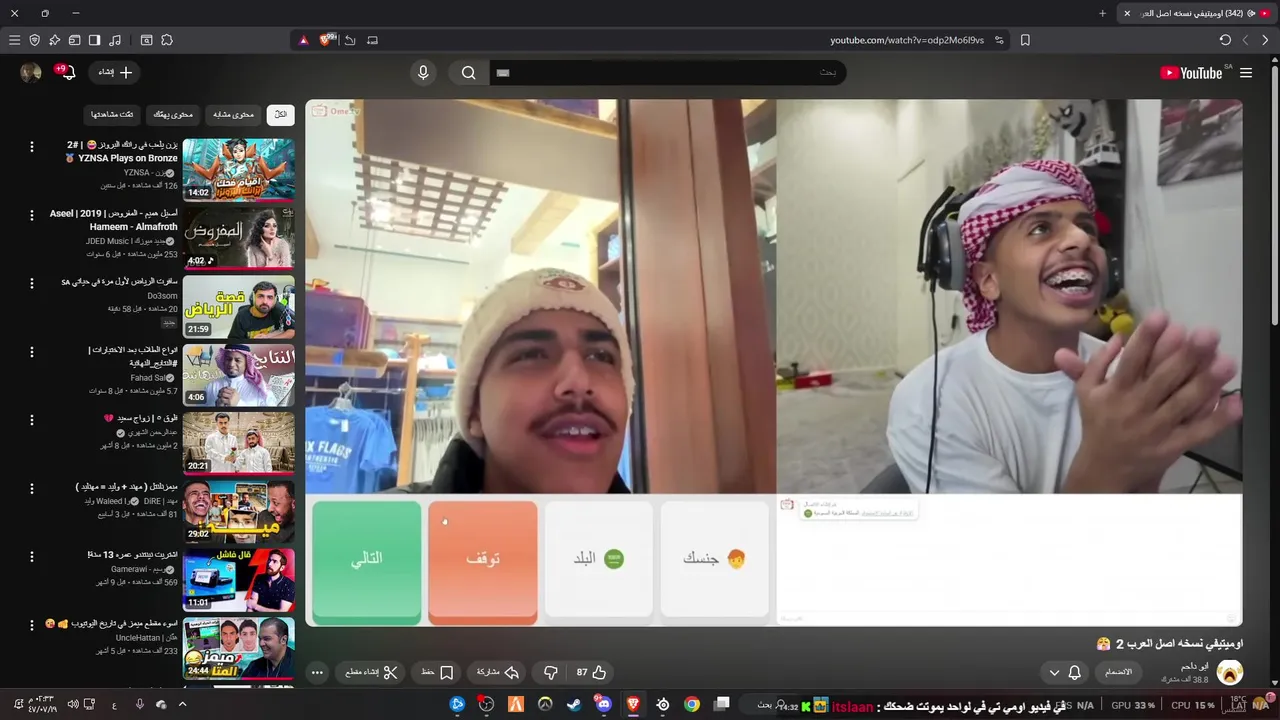
Task: Open Google Chrome from the taskbar
Action: tap(692, 704)
